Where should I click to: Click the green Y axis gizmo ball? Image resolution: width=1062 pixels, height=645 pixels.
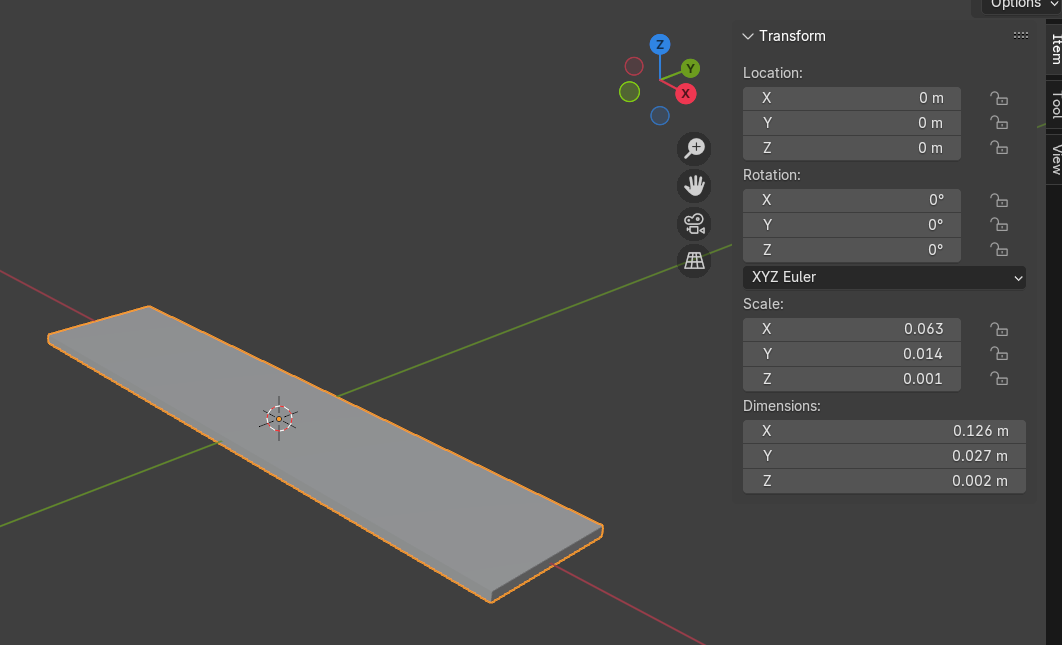click(690, 69)
